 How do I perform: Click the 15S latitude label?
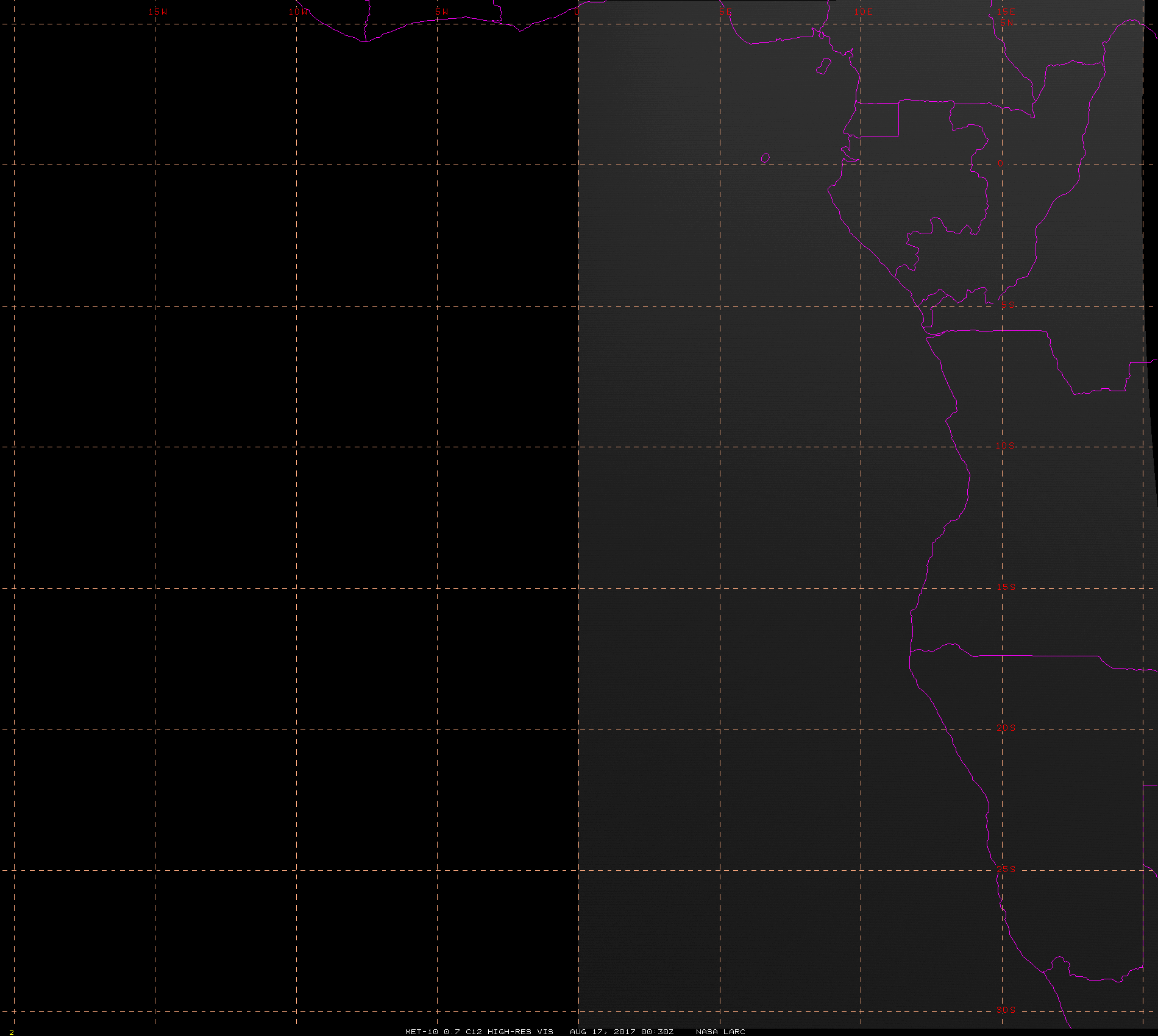tap(1006, 587)
